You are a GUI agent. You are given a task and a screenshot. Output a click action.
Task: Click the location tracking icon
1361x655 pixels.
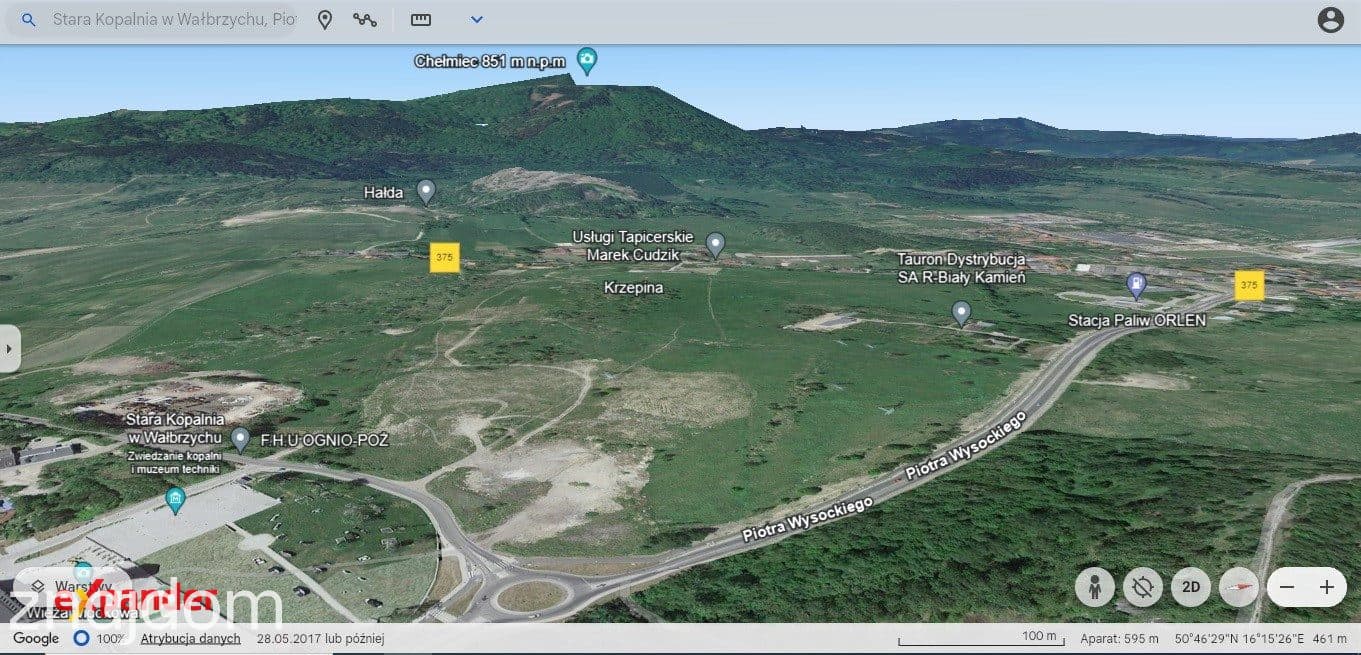click(1143, 587)
